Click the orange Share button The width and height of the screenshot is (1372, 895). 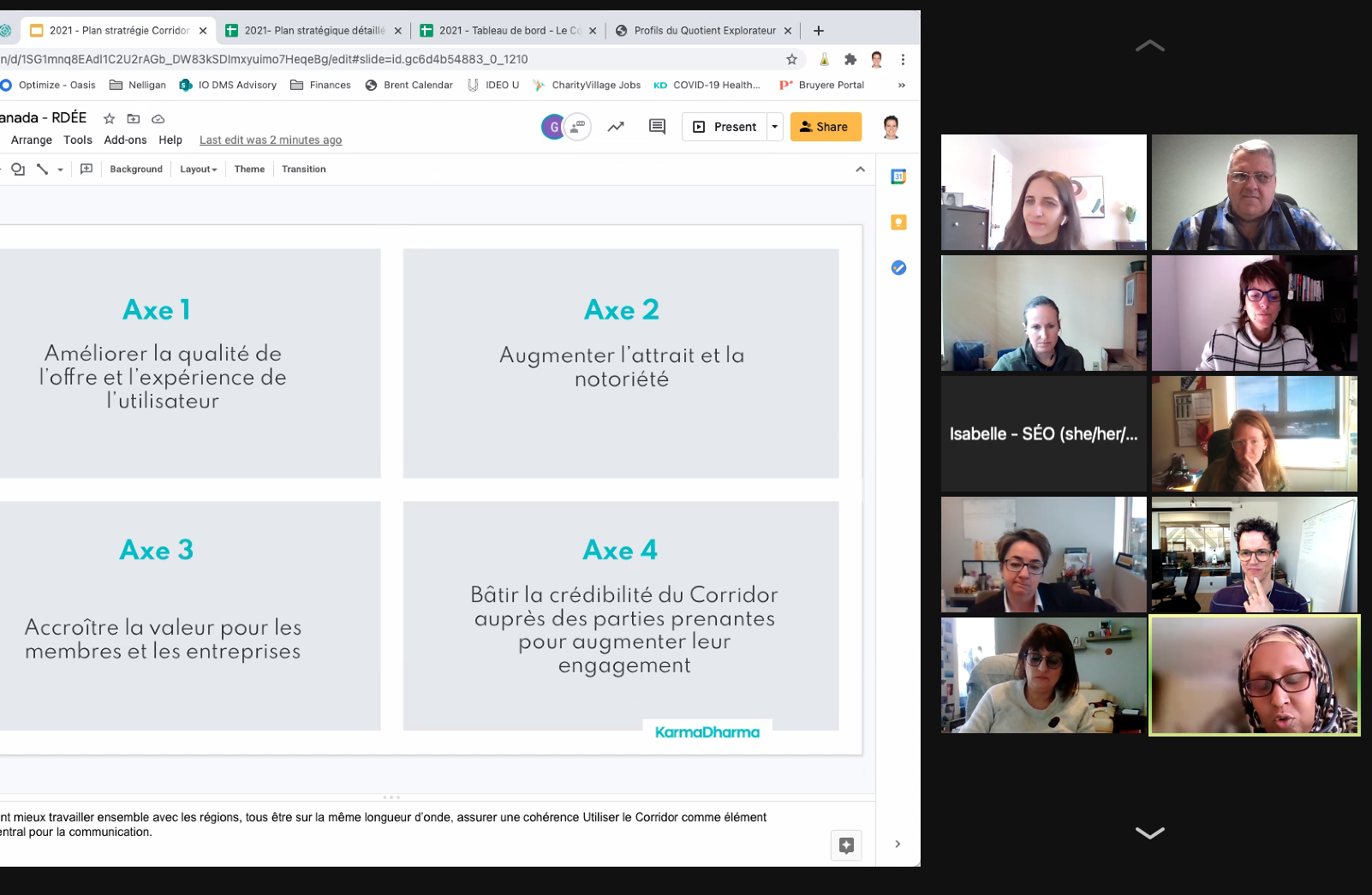point(826,127)
